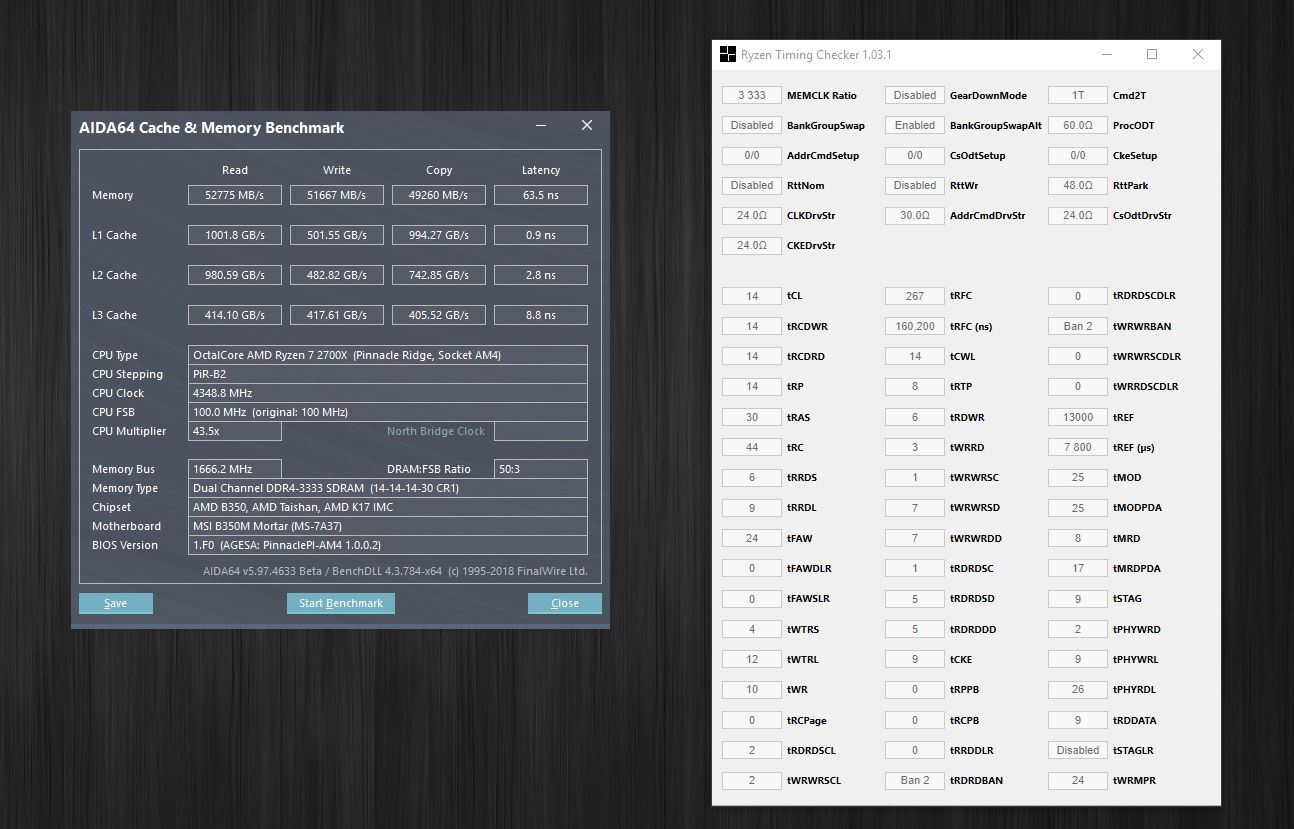Viewport: 1294px width, 829px height.
Task: Click Memory Write value 51667 MB/s
Action: pos(337,195)
